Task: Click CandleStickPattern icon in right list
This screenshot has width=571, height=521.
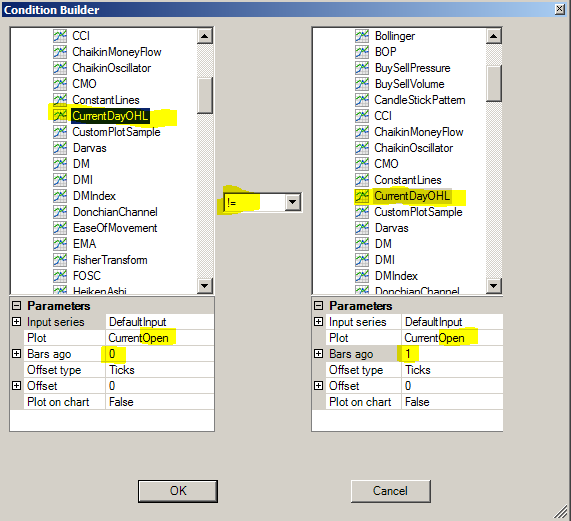Action: (362, 100)
